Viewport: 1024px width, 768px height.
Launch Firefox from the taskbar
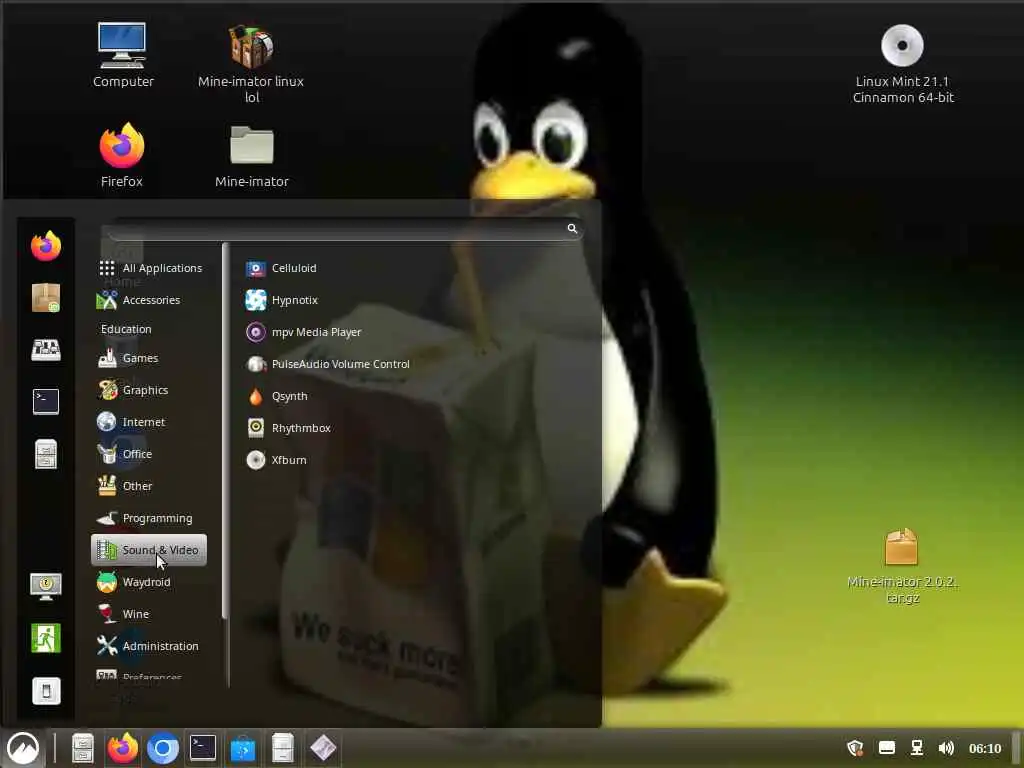pyautogui.click(x=123, y=748)
